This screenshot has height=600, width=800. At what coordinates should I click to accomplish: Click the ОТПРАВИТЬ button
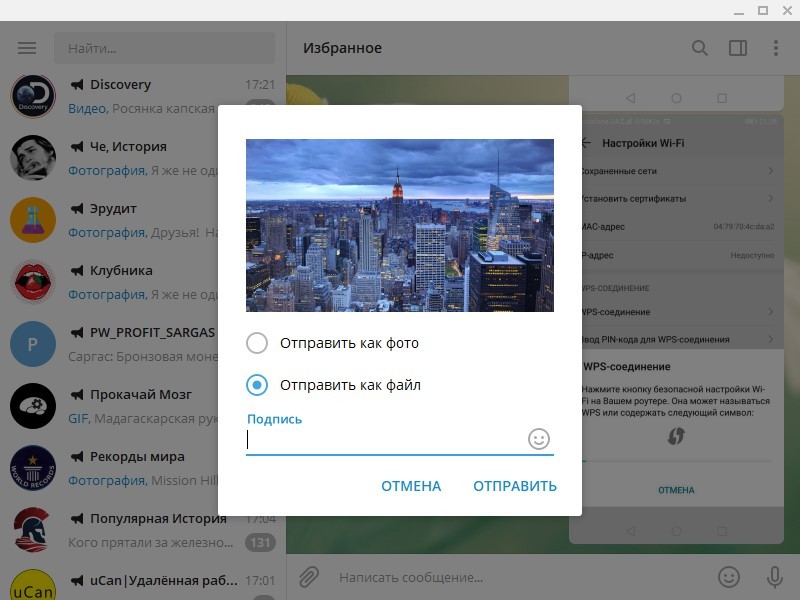[515, 486]
